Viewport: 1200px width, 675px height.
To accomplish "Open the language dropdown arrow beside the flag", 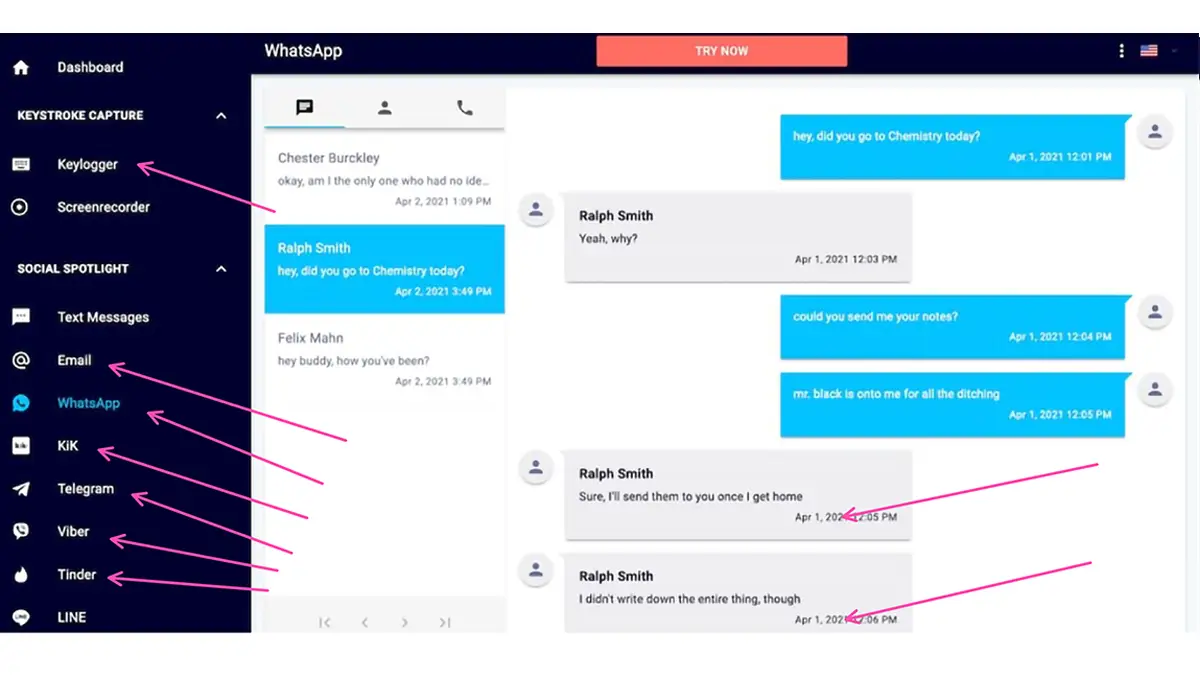I will pos(1175,51).
